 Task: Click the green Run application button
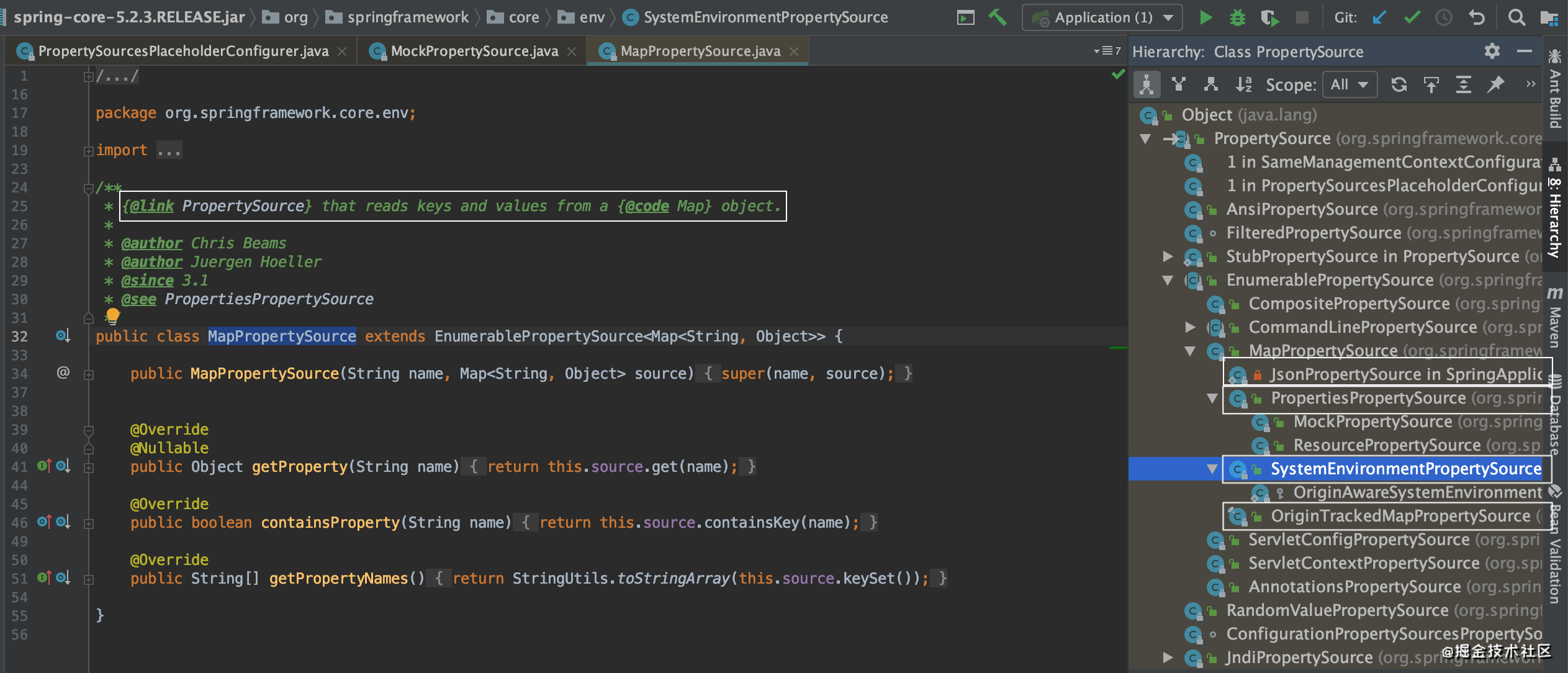(x=1205, y=17)
